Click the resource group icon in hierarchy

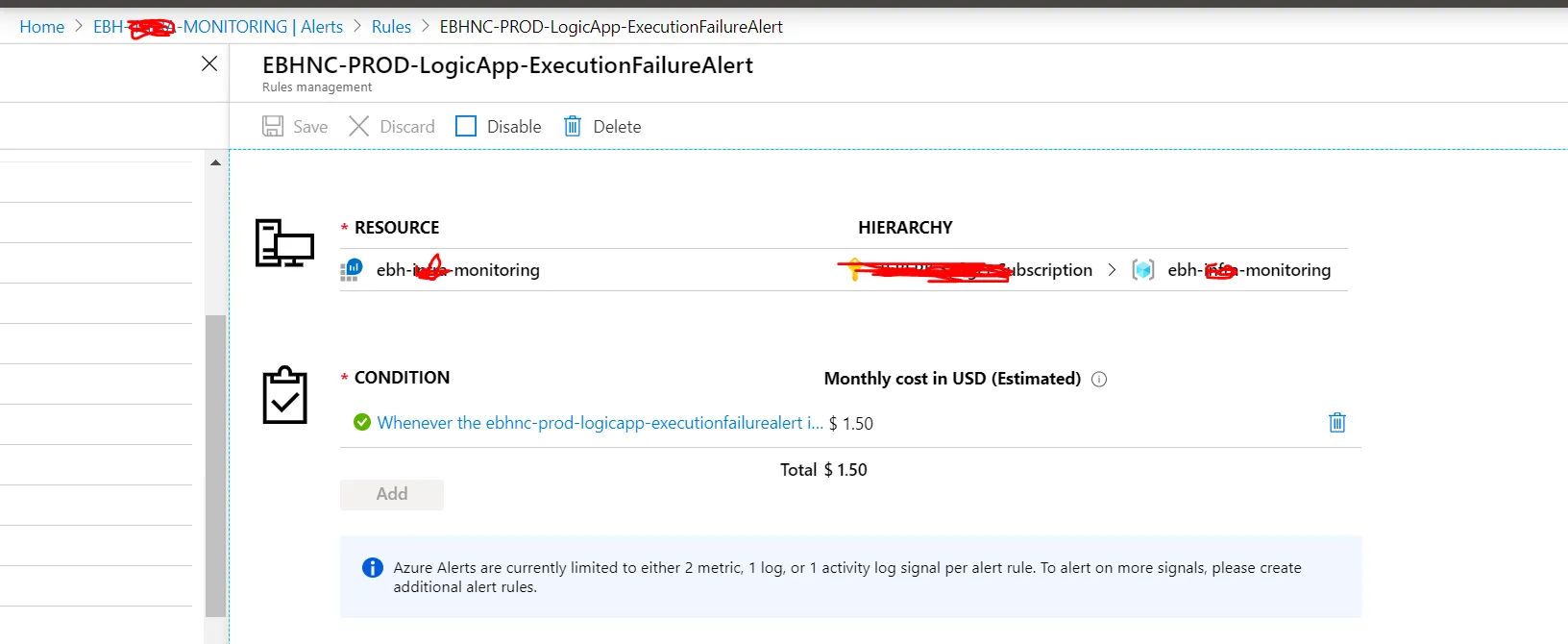pos(1143,270)
